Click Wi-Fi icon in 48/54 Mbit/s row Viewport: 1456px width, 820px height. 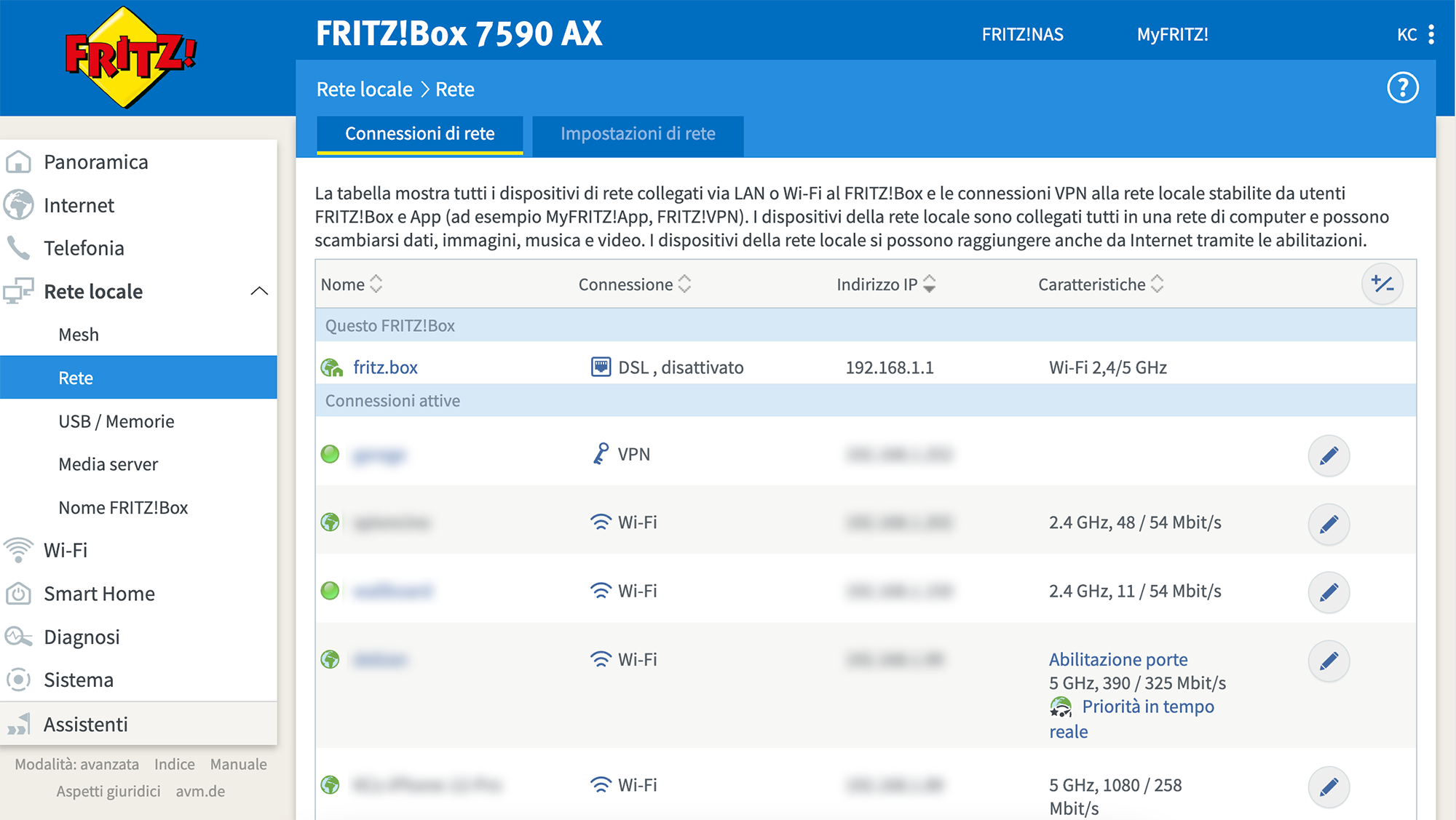(601, 522)
